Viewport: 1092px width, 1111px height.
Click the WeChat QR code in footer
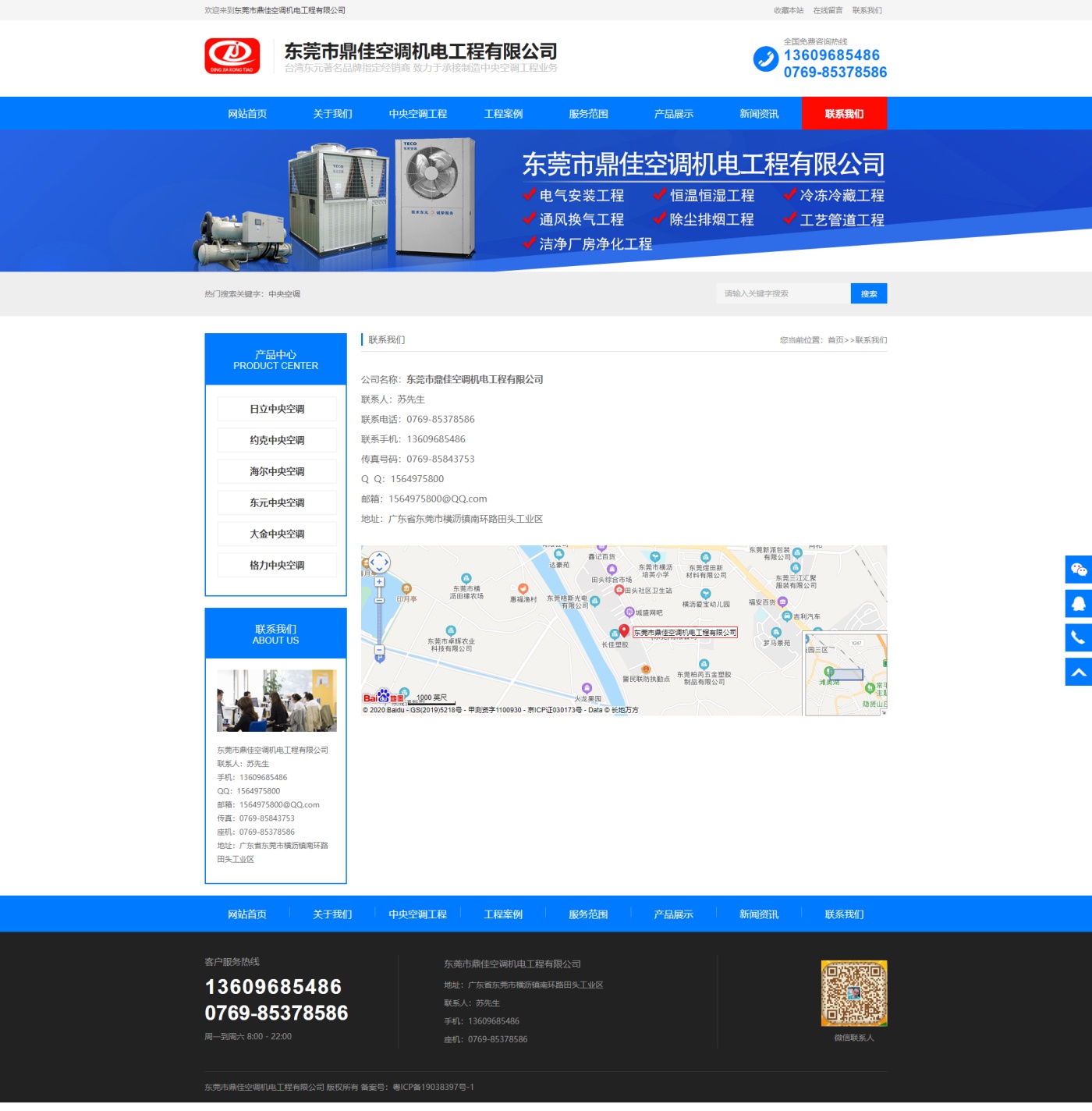pos(854,993)
